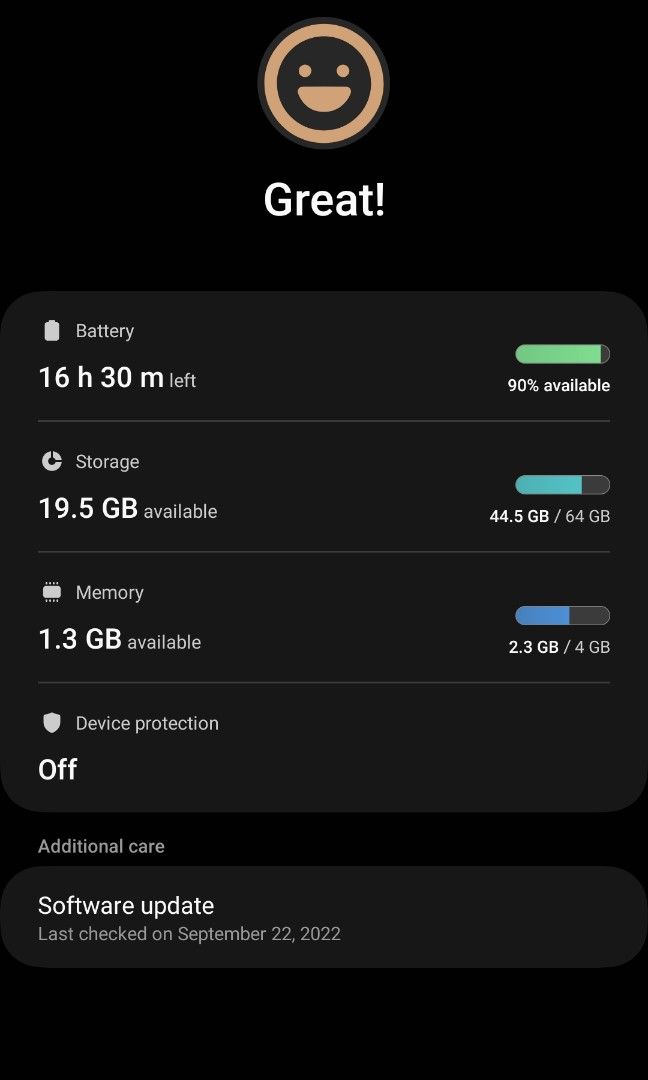Screen dimensions: 648x1080
Task: Tap the 44.5 GB / 64 GB text
Action: 549,517
